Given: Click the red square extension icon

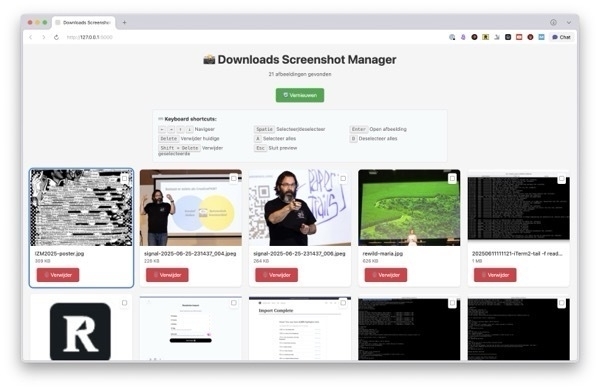Looking at the screenshot, I should [519, 37].
